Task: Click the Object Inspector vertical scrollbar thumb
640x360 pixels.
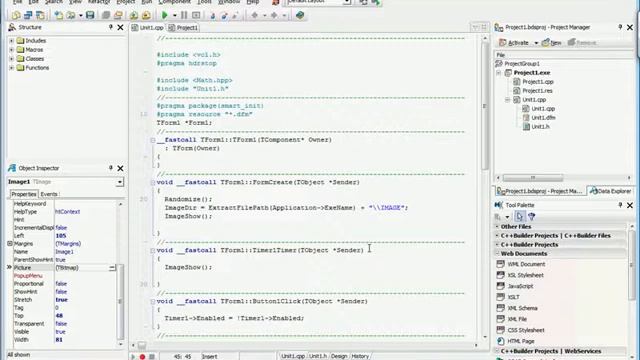Action: [x=120, y=302]
